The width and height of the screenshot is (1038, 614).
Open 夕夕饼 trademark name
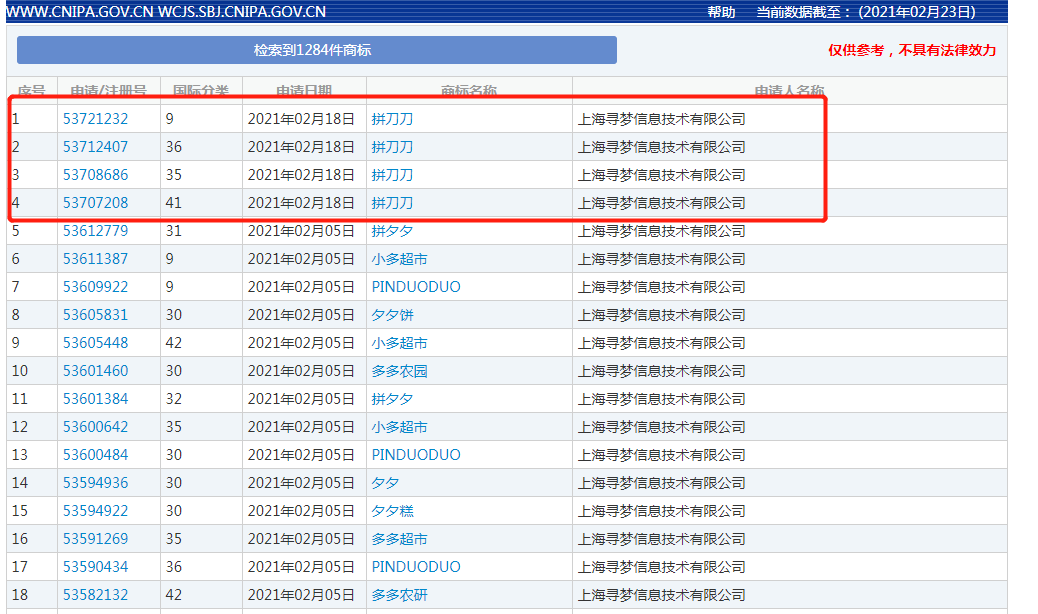[392, 315]
